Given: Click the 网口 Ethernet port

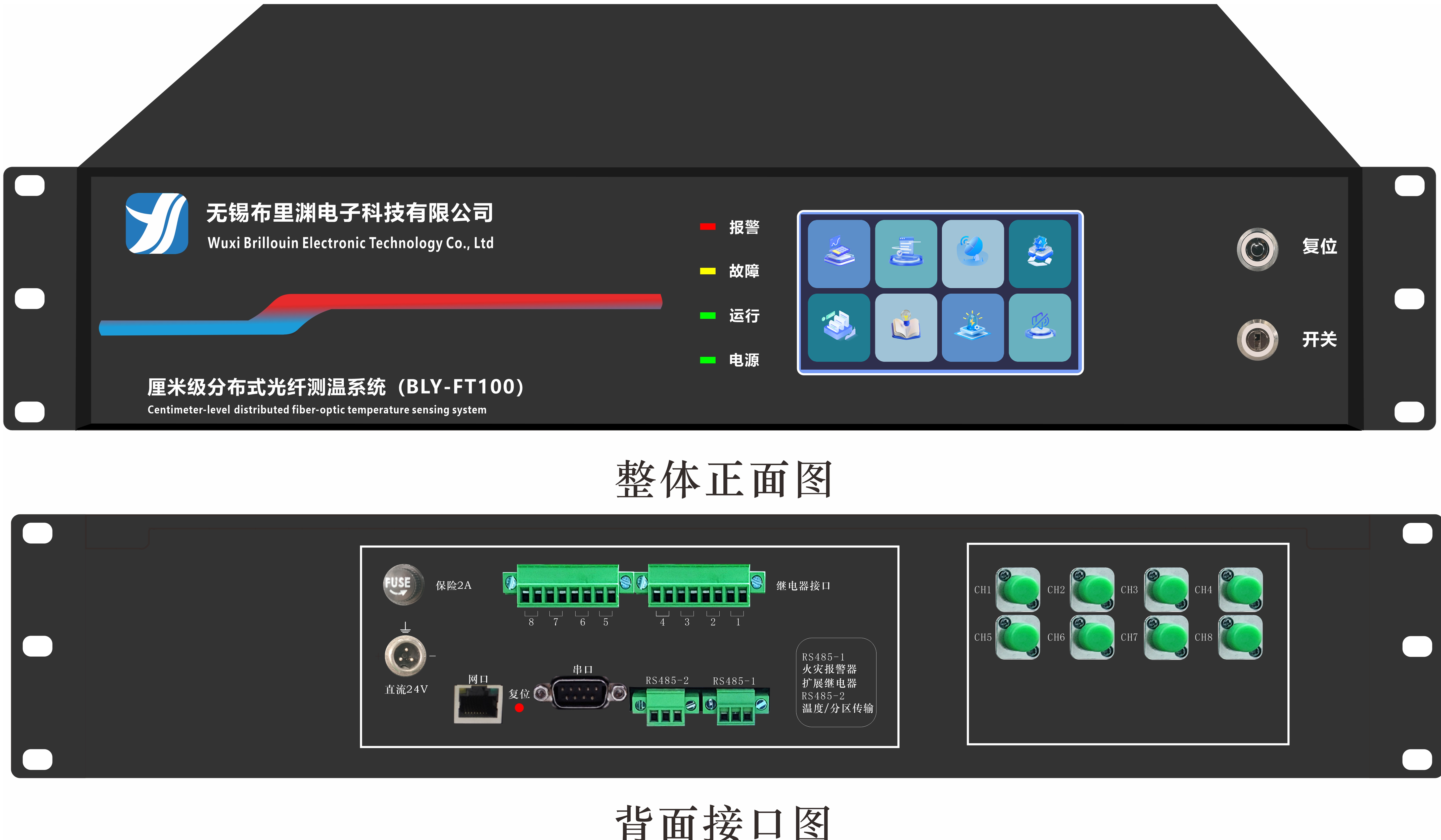Looking at the screenshot, I should (478, 704).
